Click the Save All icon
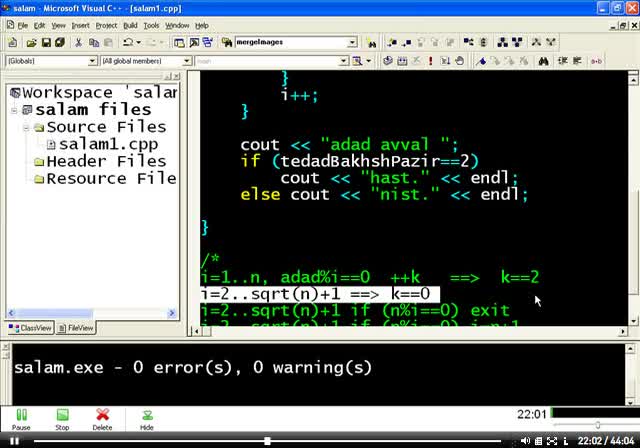Image resolution: width=640 pixels, height=448 pixels. [60, 42]
